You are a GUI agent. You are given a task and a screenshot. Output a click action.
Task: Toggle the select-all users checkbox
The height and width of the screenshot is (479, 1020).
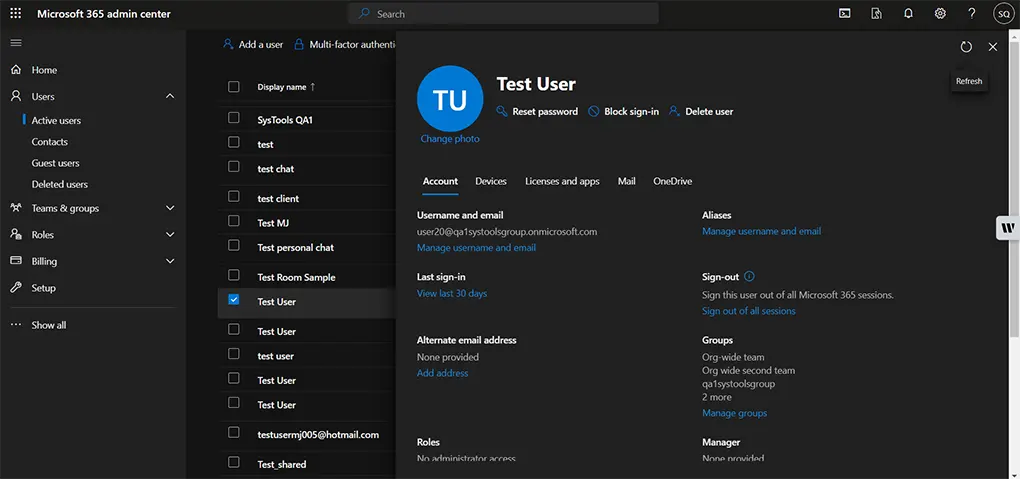[234, 87]
